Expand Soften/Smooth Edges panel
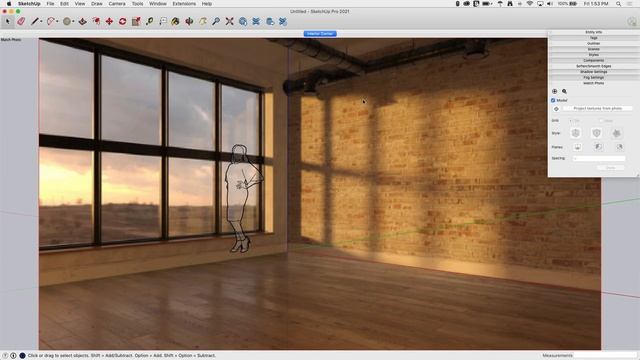 point(593,66)
